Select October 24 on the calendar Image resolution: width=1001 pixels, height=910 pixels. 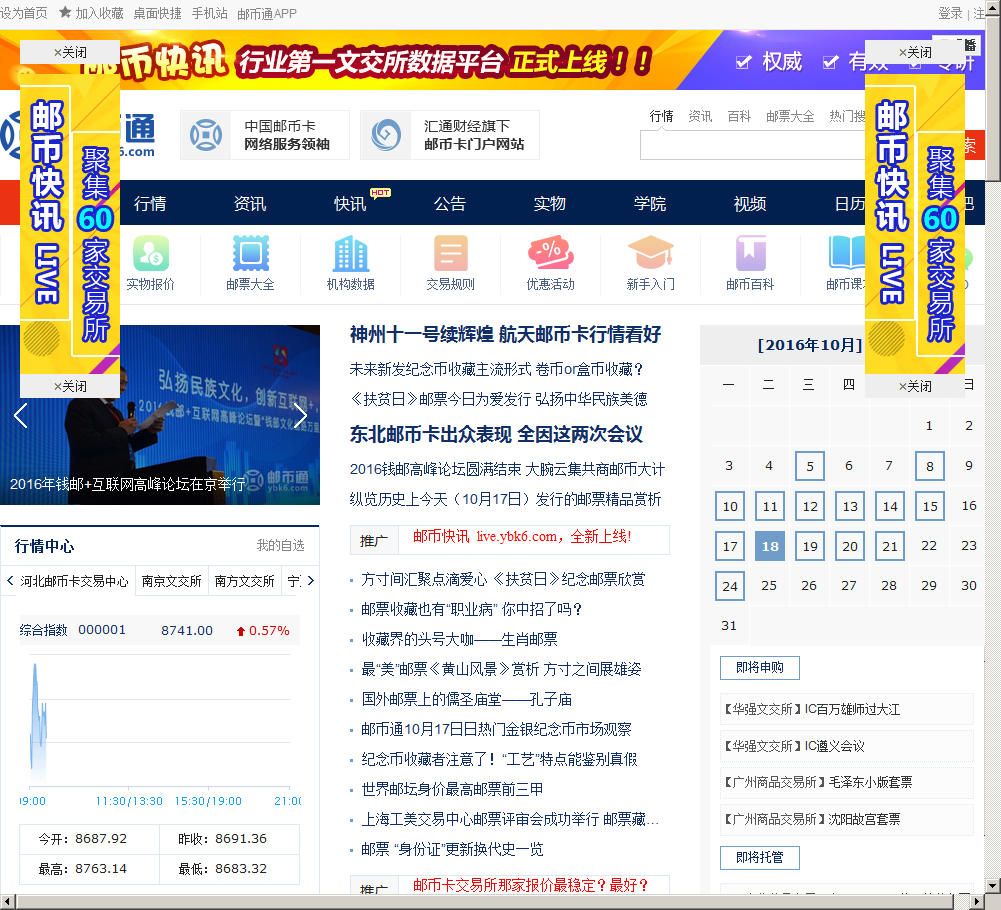click(x=730, y=586)
